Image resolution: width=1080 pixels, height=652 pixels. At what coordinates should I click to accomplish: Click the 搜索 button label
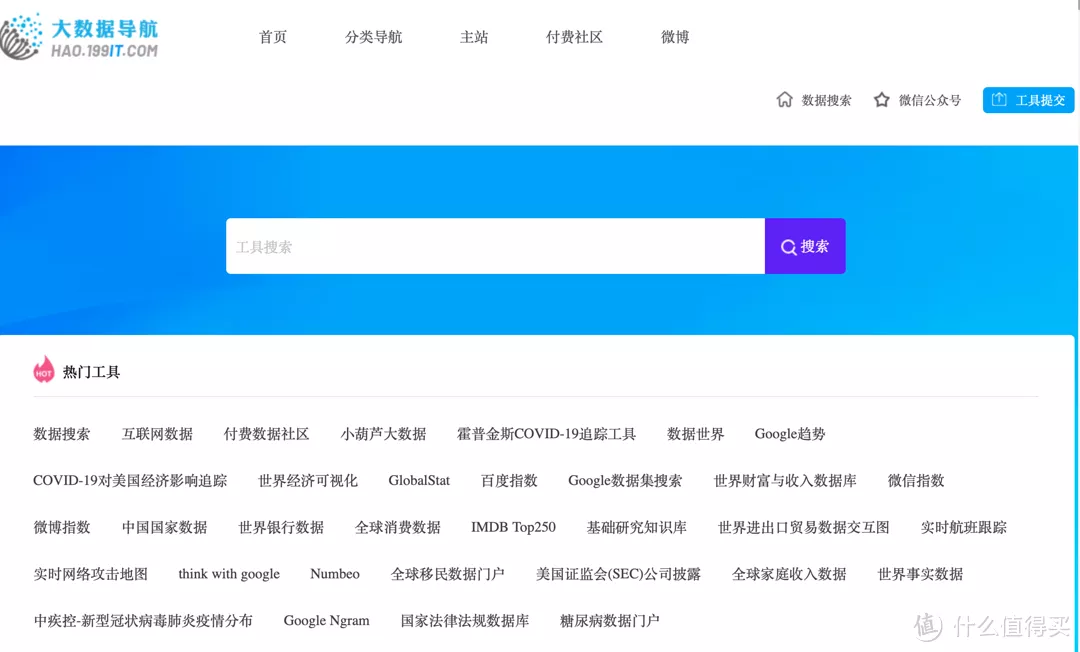pos(815,246)
